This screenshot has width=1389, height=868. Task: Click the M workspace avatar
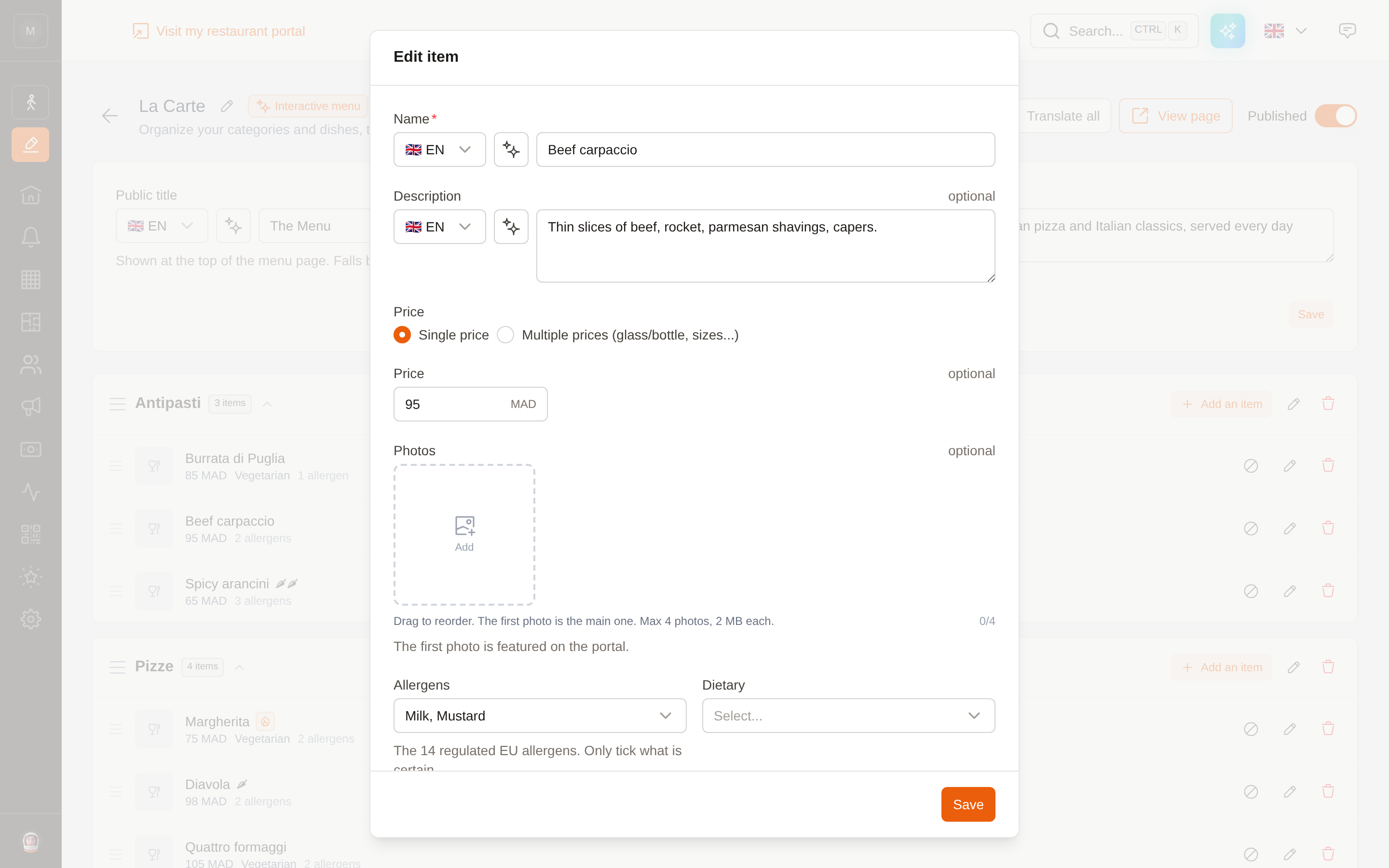[x=30, y=31]
